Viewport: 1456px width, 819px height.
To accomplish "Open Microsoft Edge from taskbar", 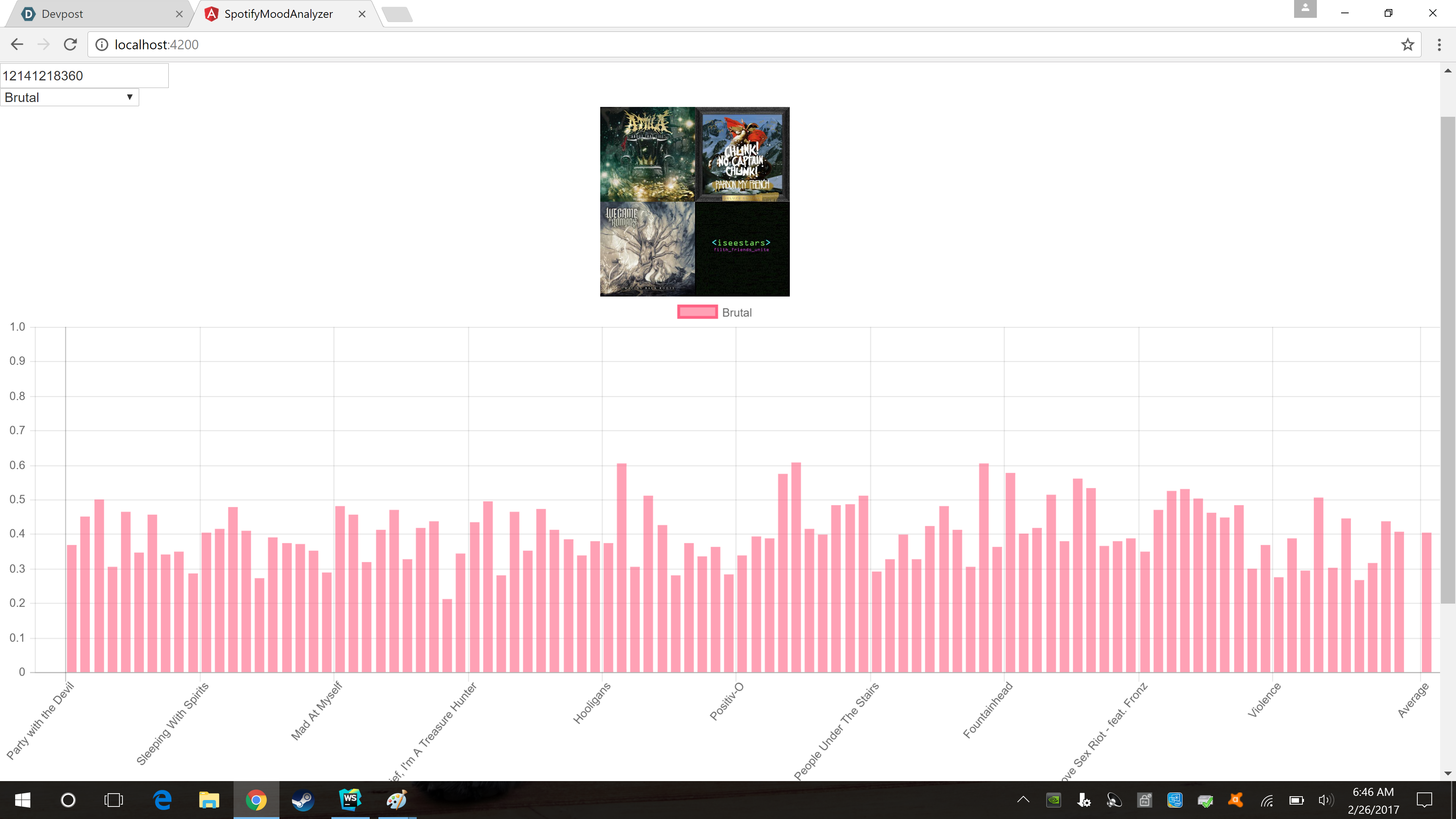I will (162, 800).
